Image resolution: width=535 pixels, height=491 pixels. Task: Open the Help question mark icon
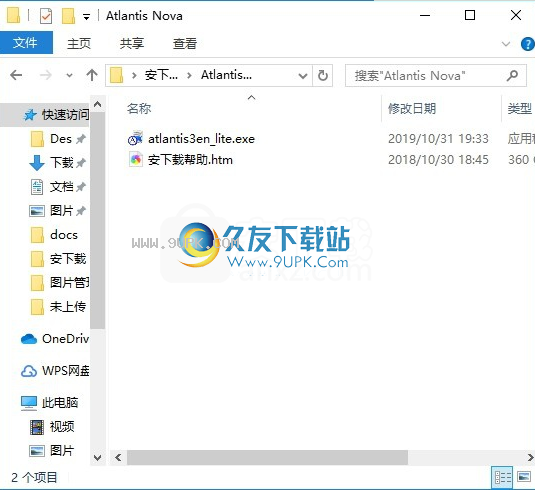click(x=527, y=44)
